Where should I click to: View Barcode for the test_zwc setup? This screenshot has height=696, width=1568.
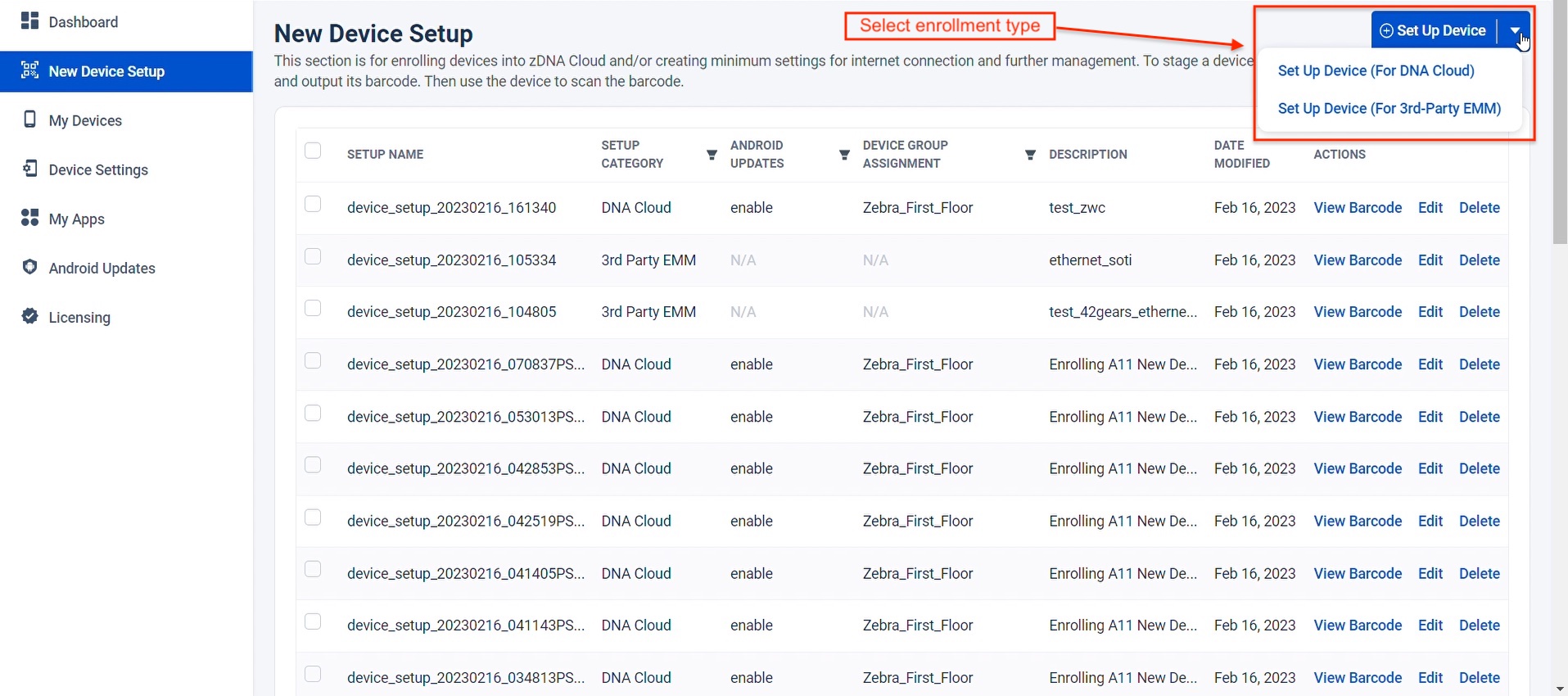(1358, 208)
